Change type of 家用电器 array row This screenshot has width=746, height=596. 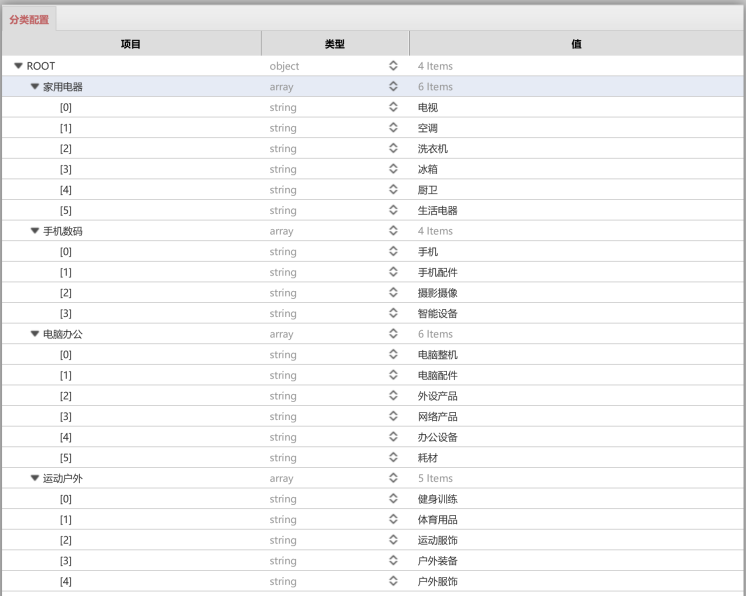(x=393, y=87)
